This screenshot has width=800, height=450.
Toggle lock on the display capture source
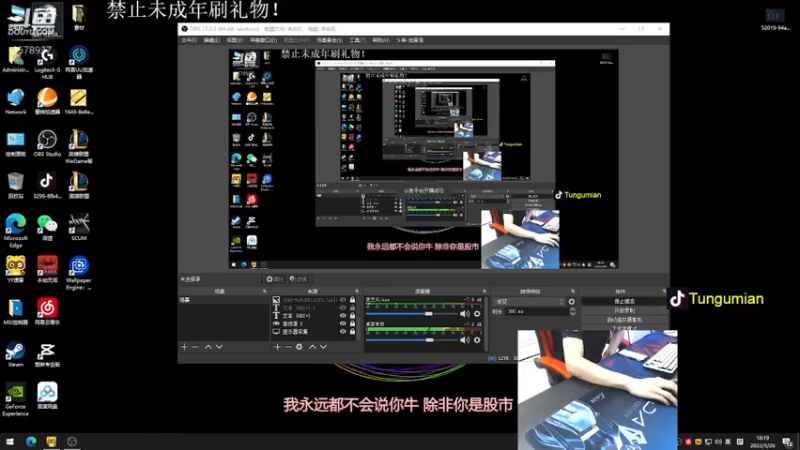tap(352, 332)
